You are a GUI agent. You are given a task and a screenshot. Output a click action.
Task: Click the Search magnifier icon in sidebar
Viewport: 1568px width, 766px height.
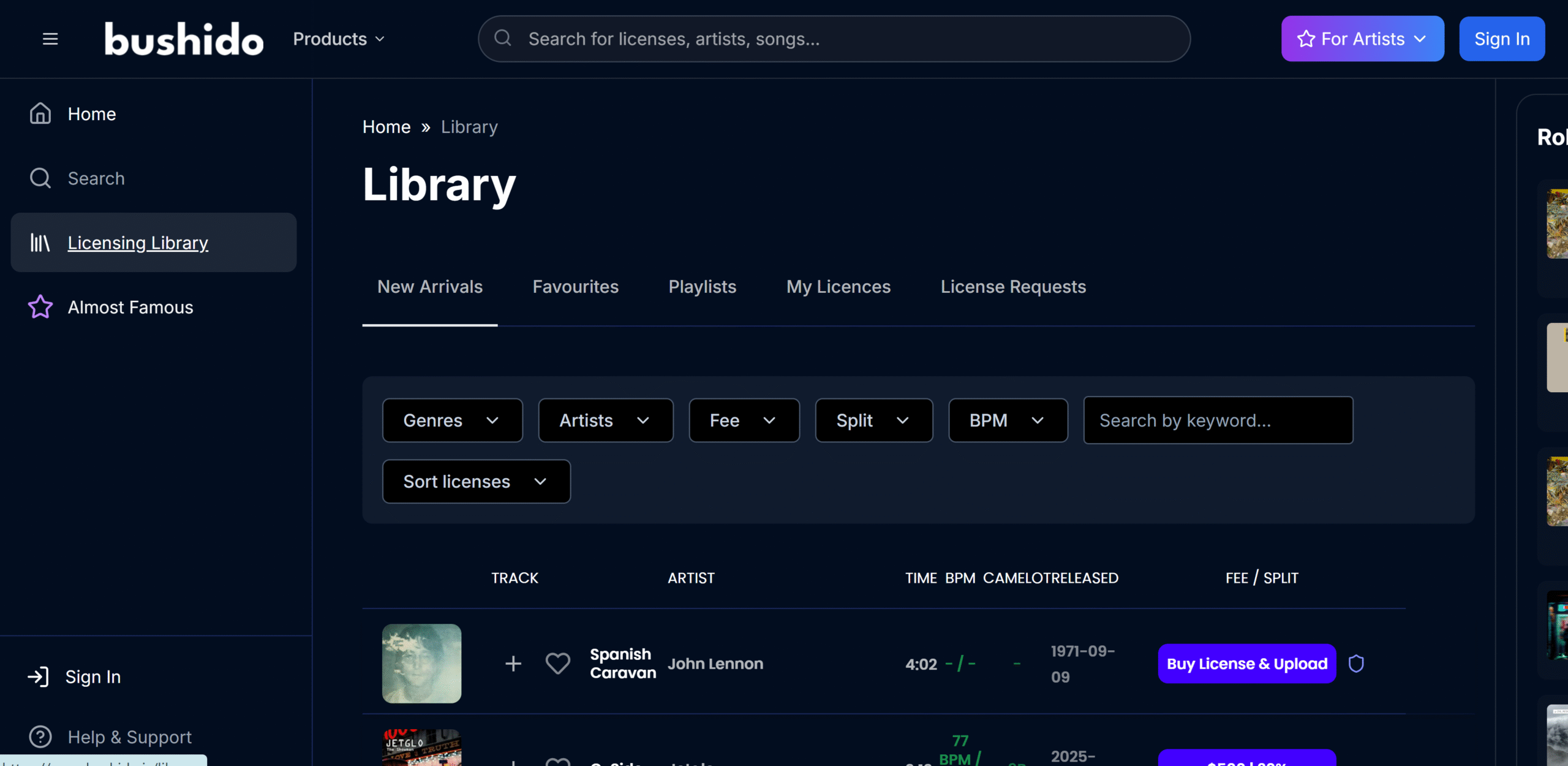40,178
